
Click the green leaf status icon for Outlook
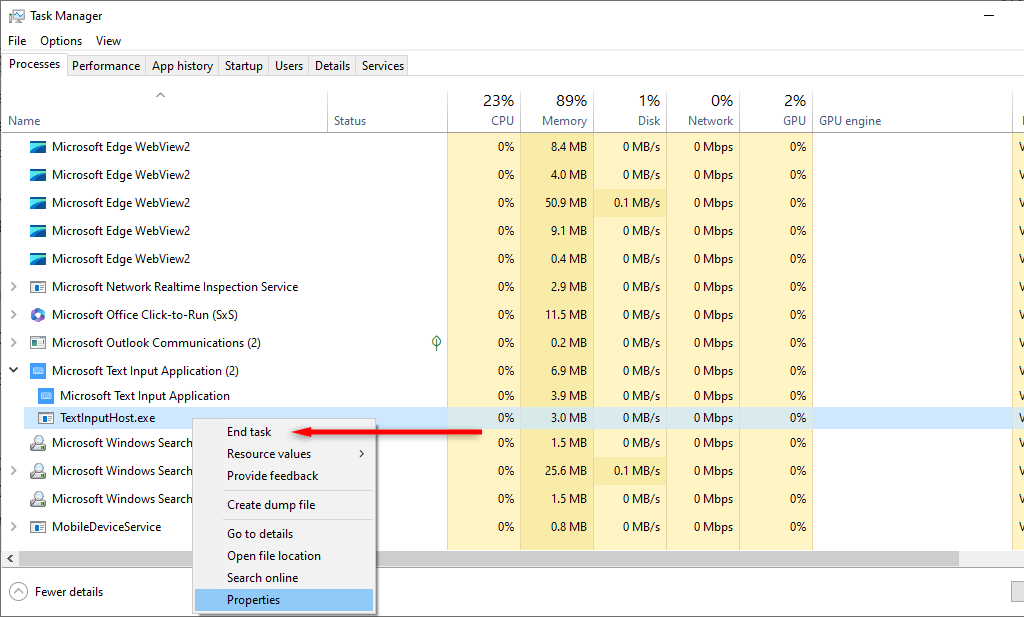[x=436, y=343]
